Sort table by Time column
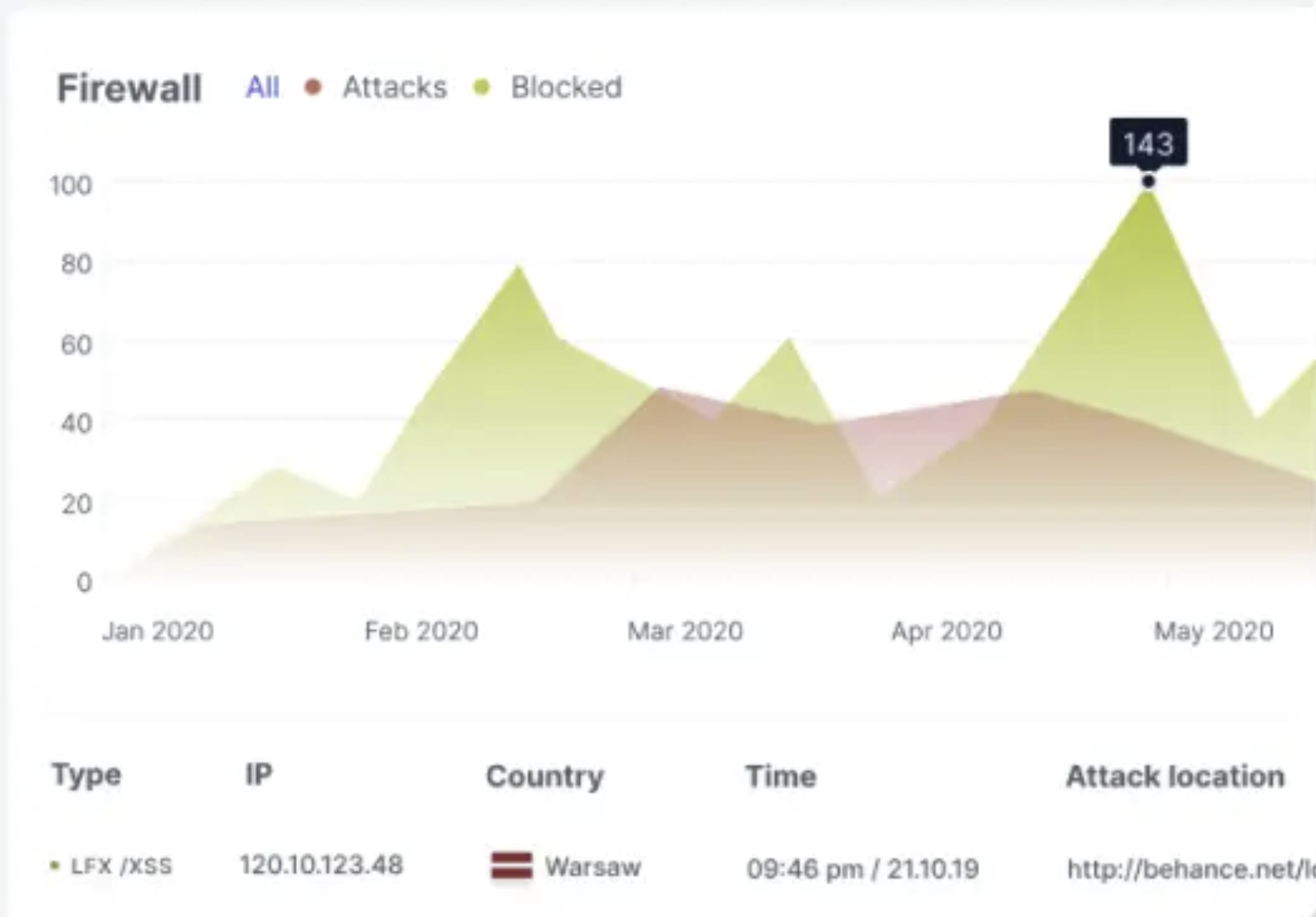The image size is (1316, 917). tap(780, 777)
